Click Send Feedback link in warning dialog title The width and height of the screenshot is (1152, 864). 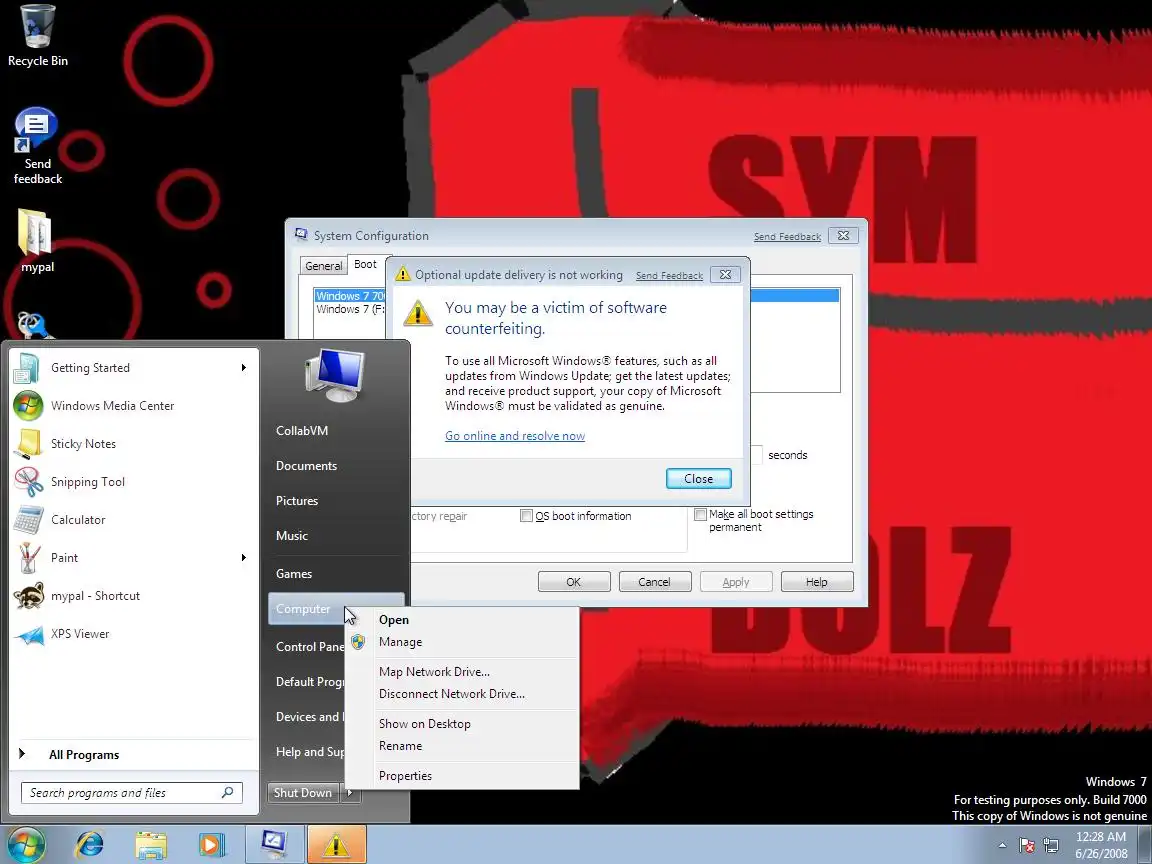click(x=669, y=276)
